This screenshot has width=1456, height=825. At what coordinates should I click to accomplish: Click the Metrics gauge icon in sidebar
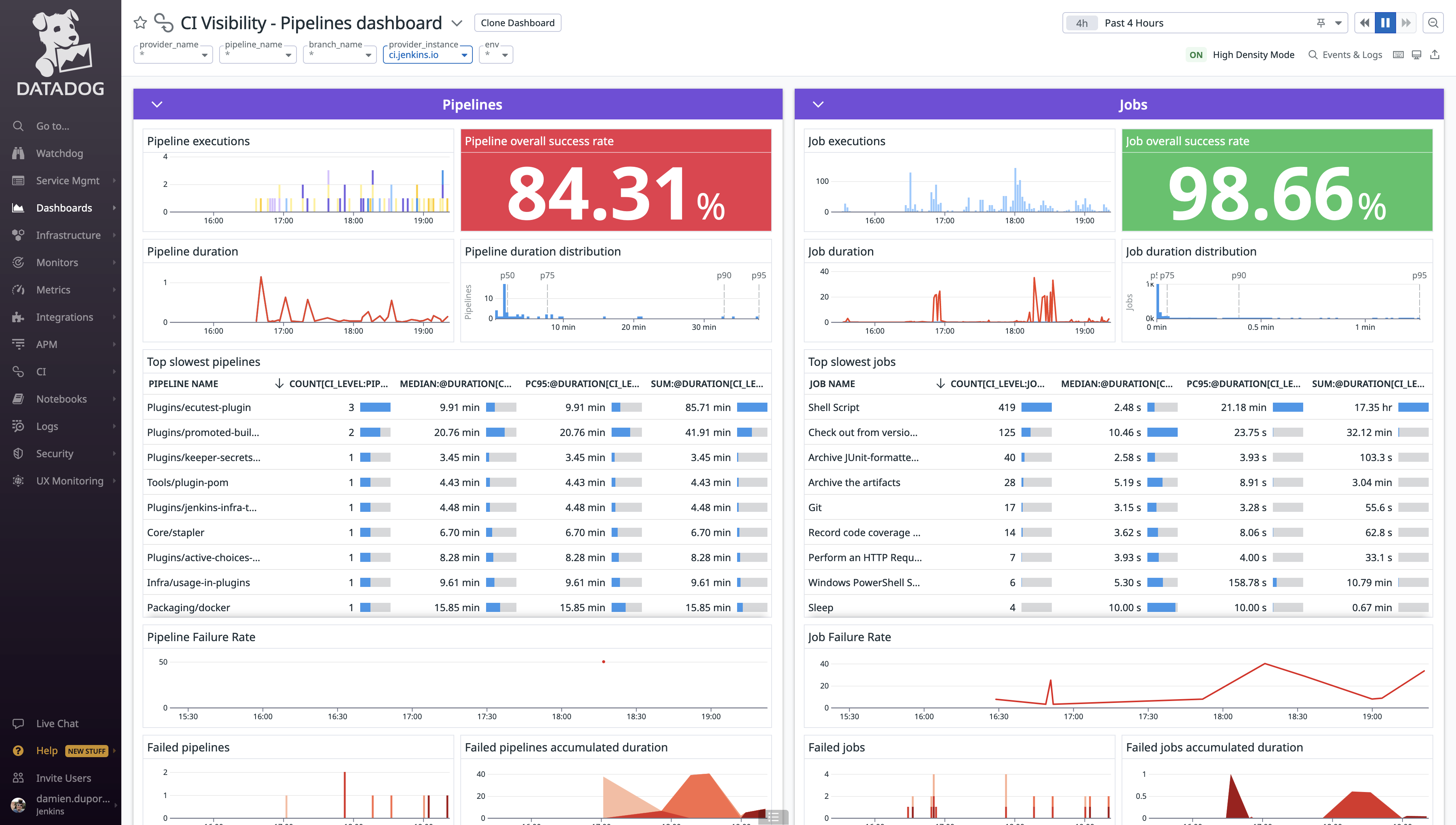[x=18, y=289]
